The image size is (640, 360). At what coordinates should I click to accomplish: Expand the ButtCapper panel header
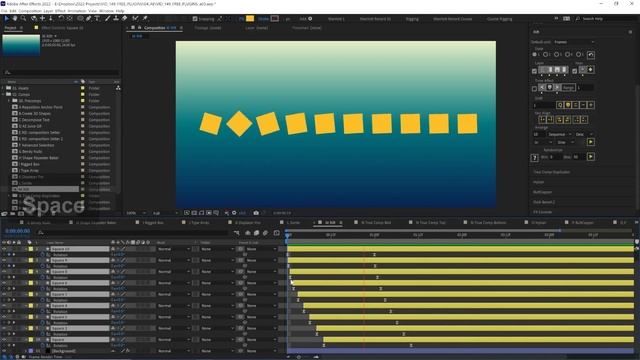[x=542, y=192]
